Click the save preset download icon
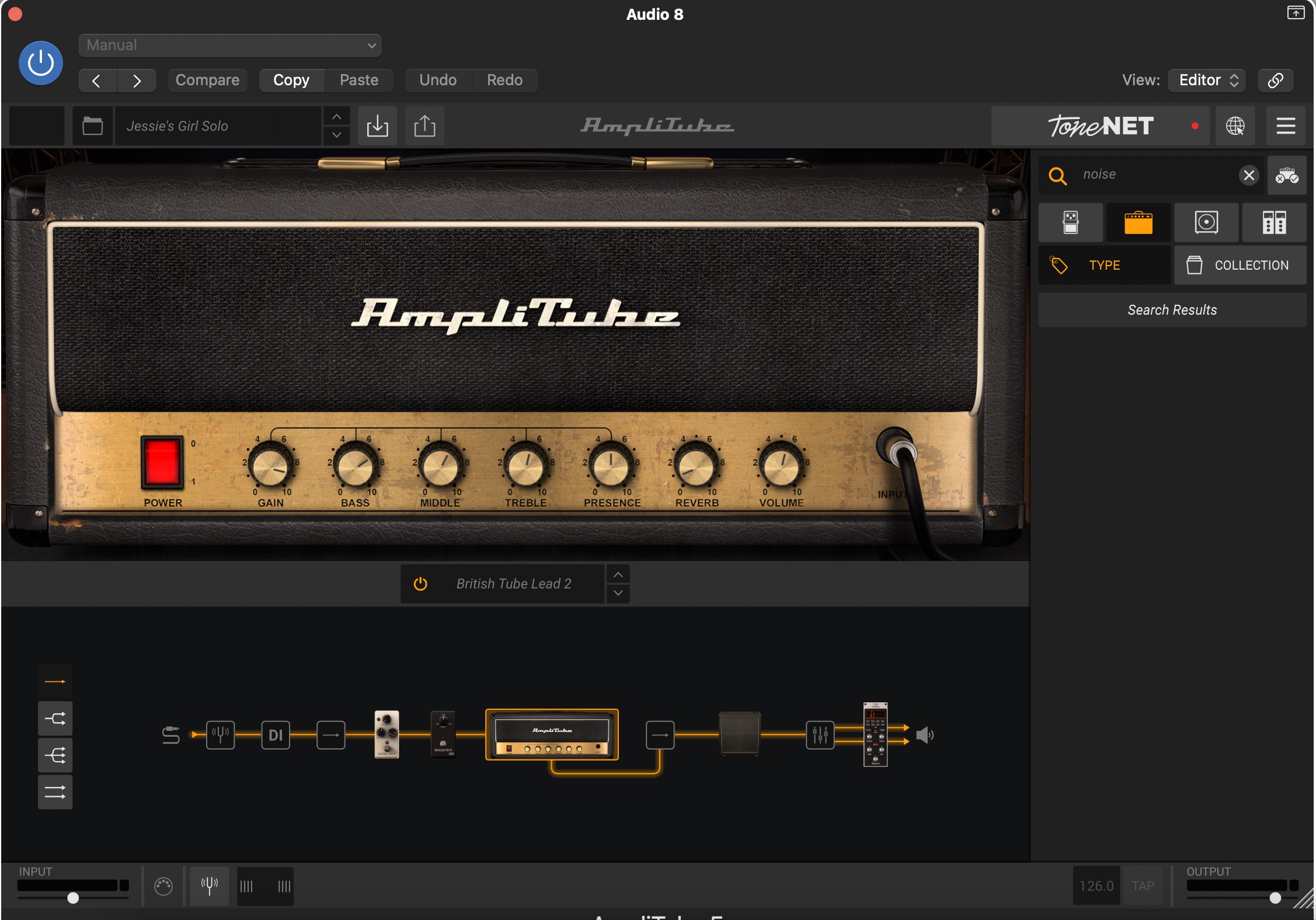 point(378,126)
